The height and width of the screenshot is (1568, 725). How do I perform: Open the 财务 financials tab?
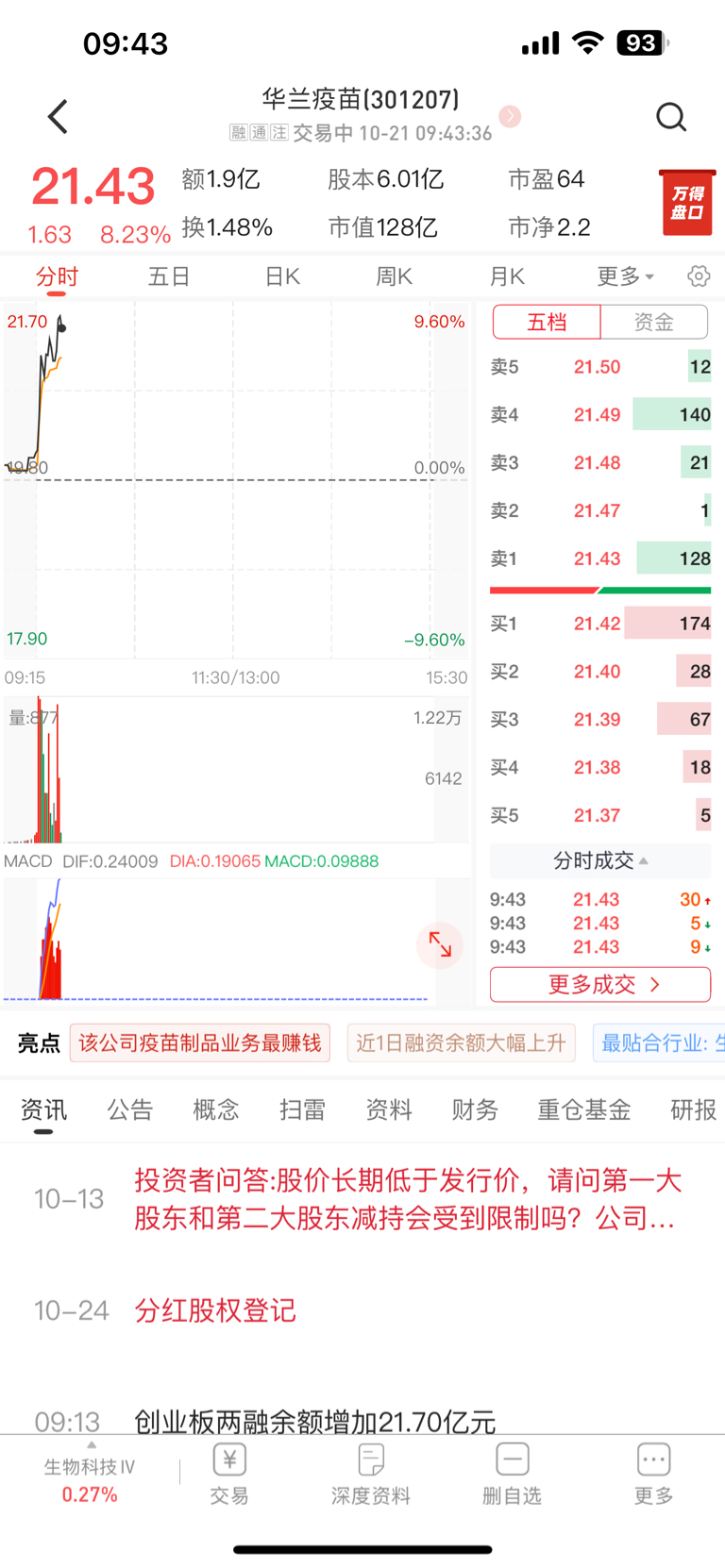(475, 1110)
